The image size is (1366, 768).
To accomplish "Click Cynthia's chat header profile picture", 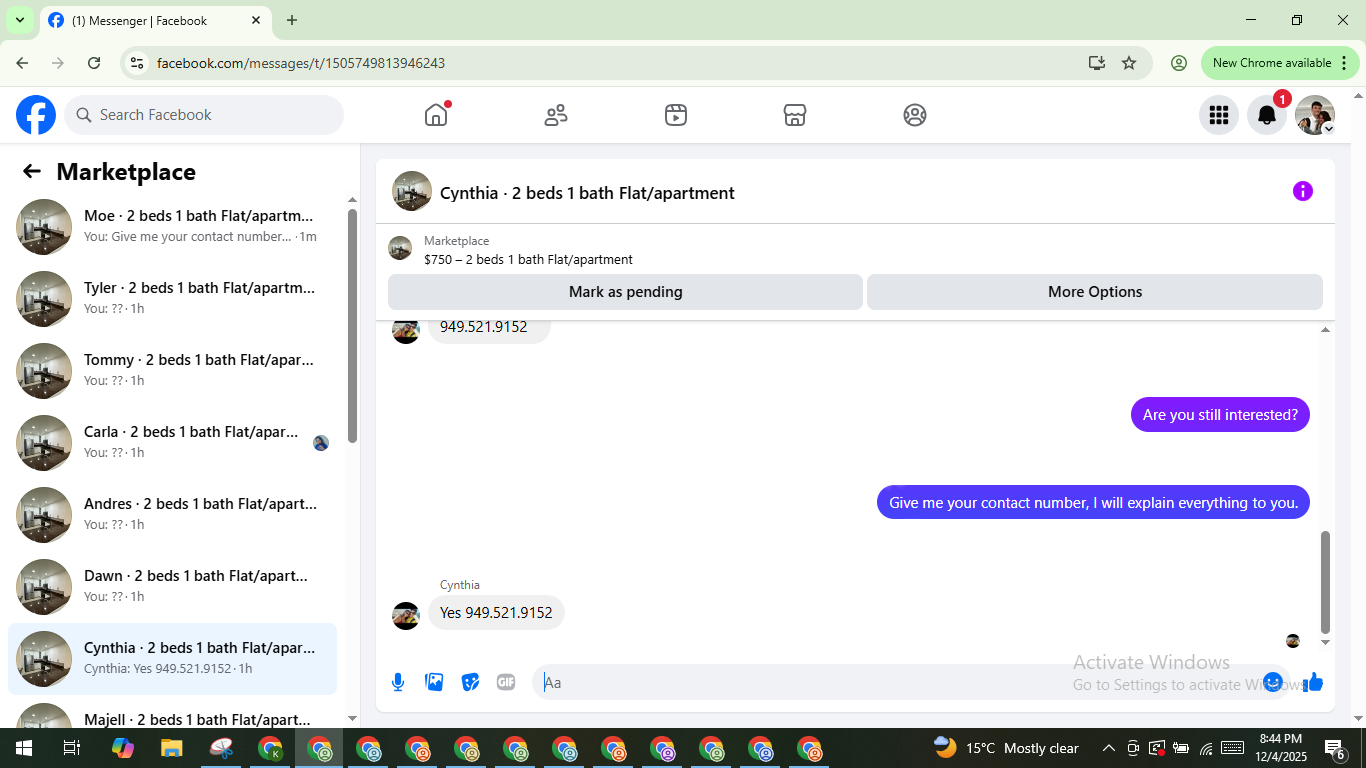I will 412,191.
